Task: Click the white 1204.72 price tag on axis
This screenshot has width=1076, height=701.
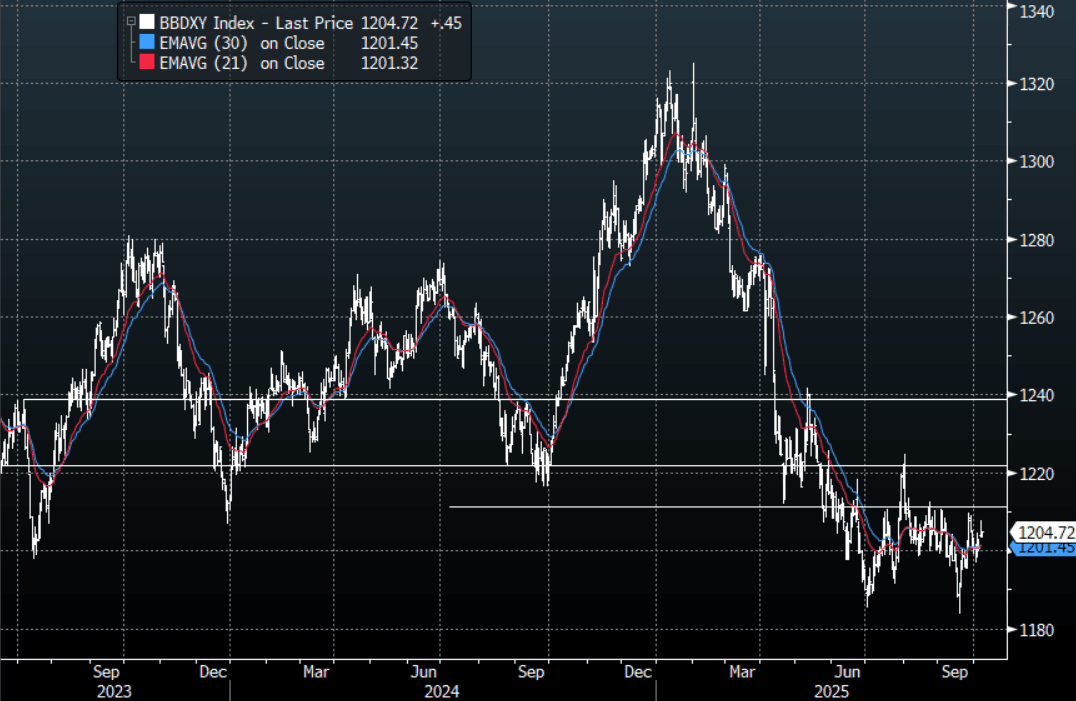Action: pos(1044,533)
